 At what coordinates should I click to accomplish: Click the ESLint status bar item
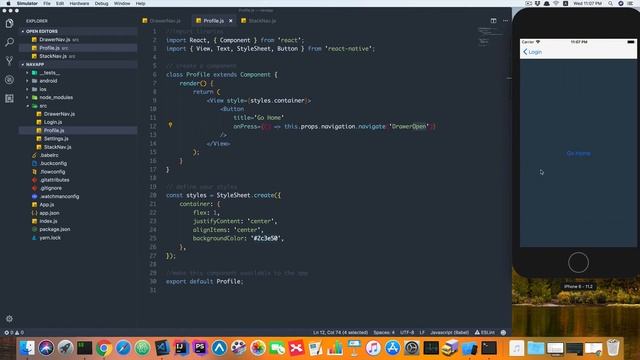coord(484,332)
